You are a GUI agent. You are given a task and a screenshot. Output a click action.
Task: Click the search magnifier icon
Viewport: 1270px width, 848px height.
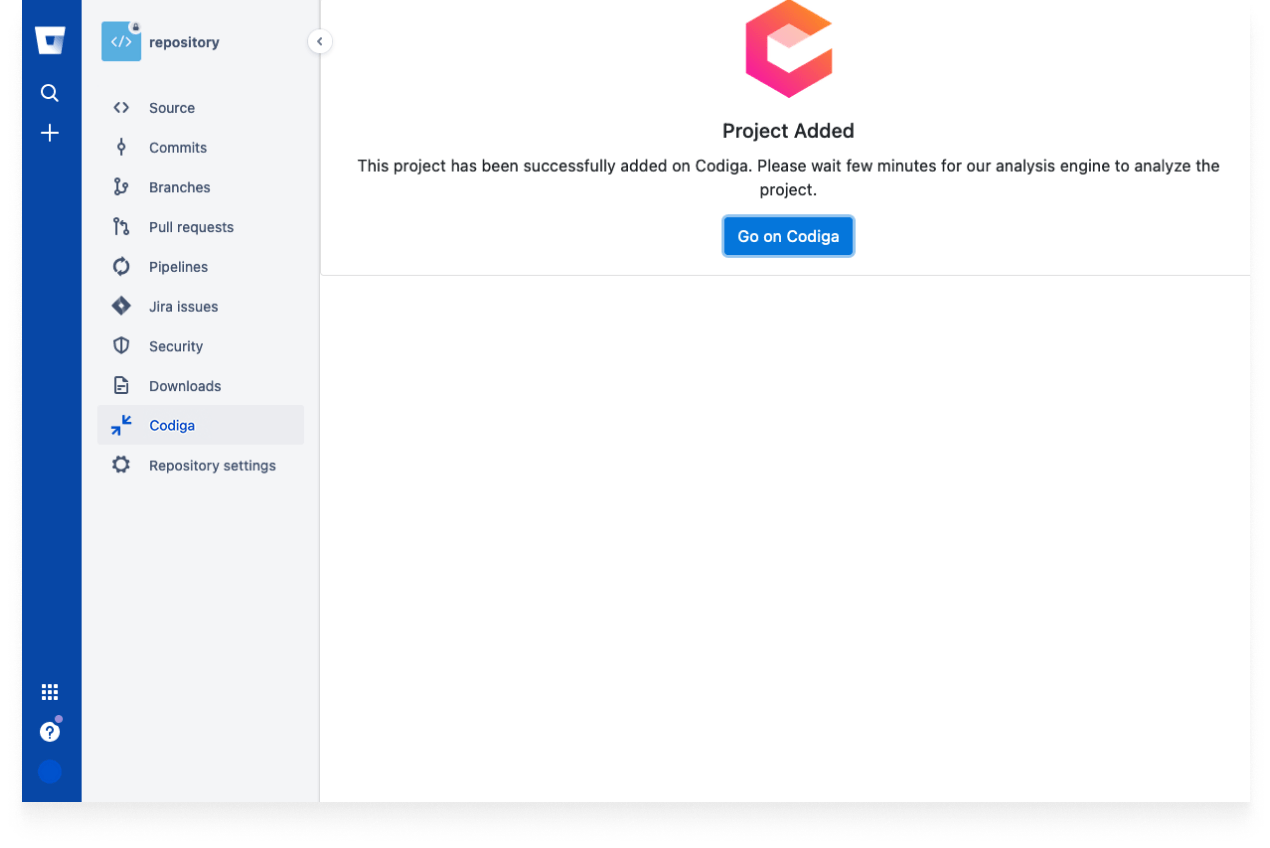[x=50, y=92]
